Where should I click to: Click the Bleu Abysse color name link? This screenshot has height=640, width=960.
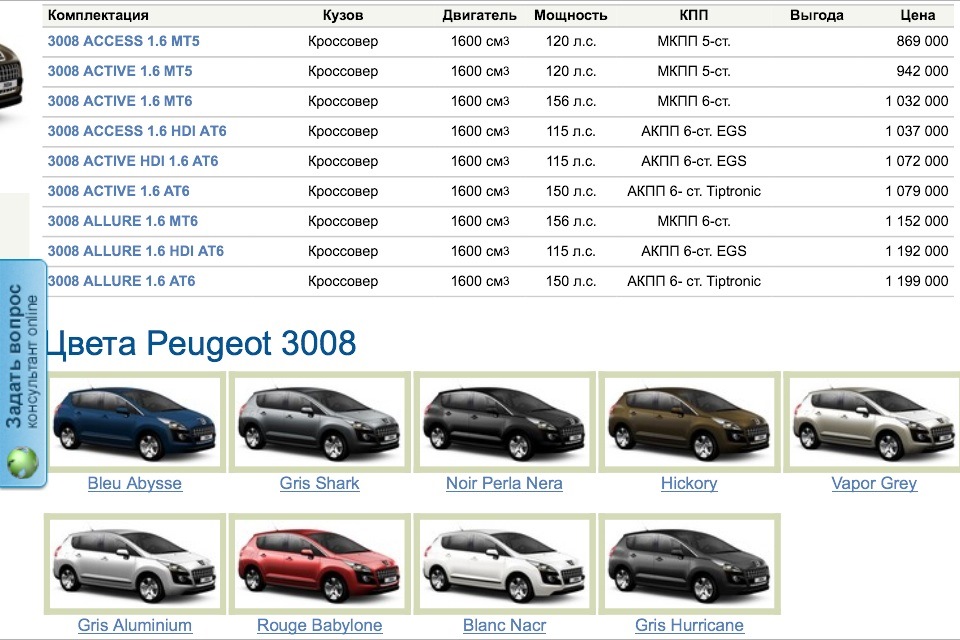[135, 483]
